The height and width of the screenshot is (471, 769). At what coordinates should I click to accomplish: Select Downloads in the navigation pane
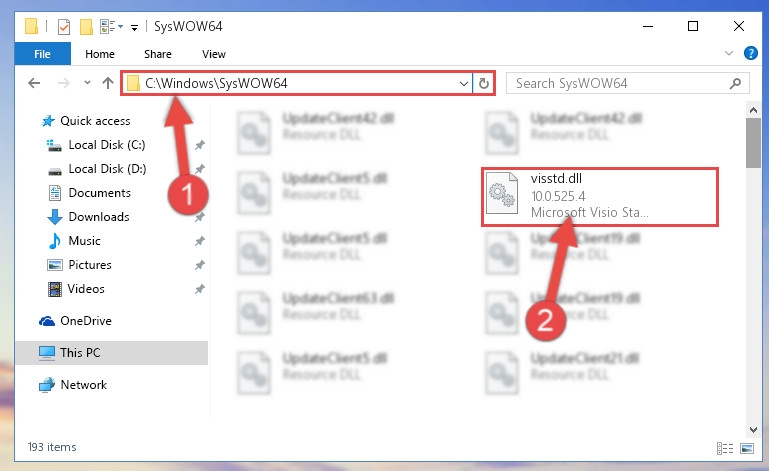tap(99, 217)
